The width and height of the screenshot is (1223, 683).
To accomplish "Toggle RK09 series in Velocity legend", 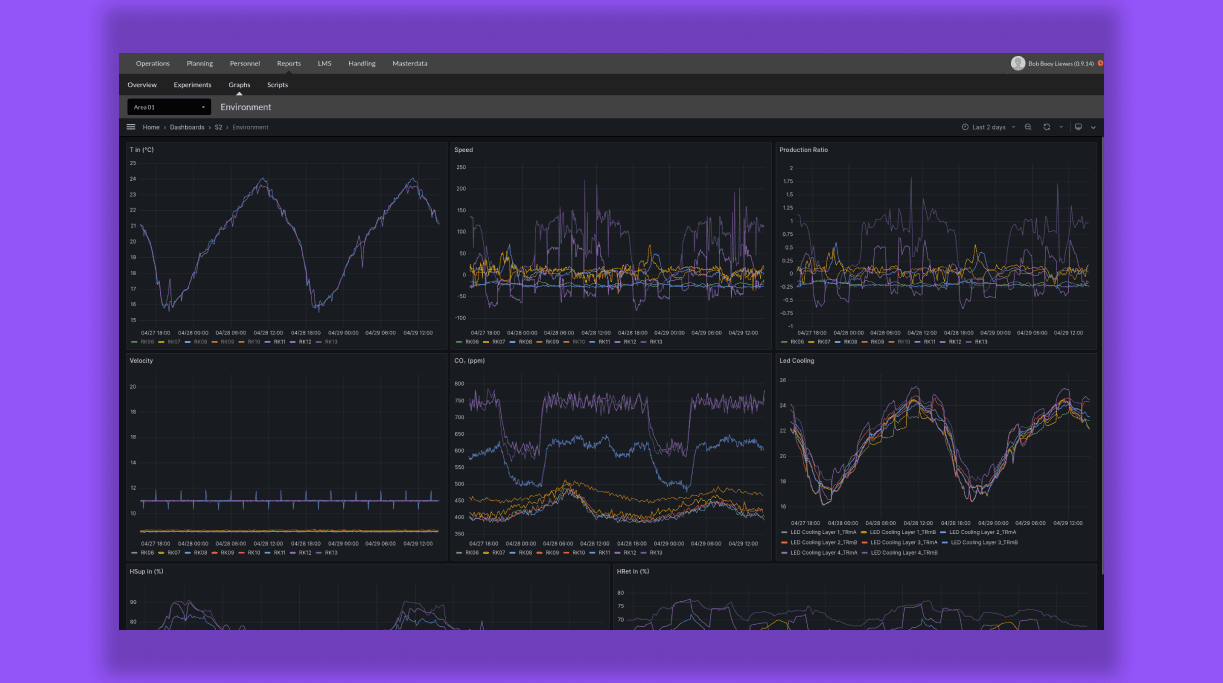I will 227,552.
